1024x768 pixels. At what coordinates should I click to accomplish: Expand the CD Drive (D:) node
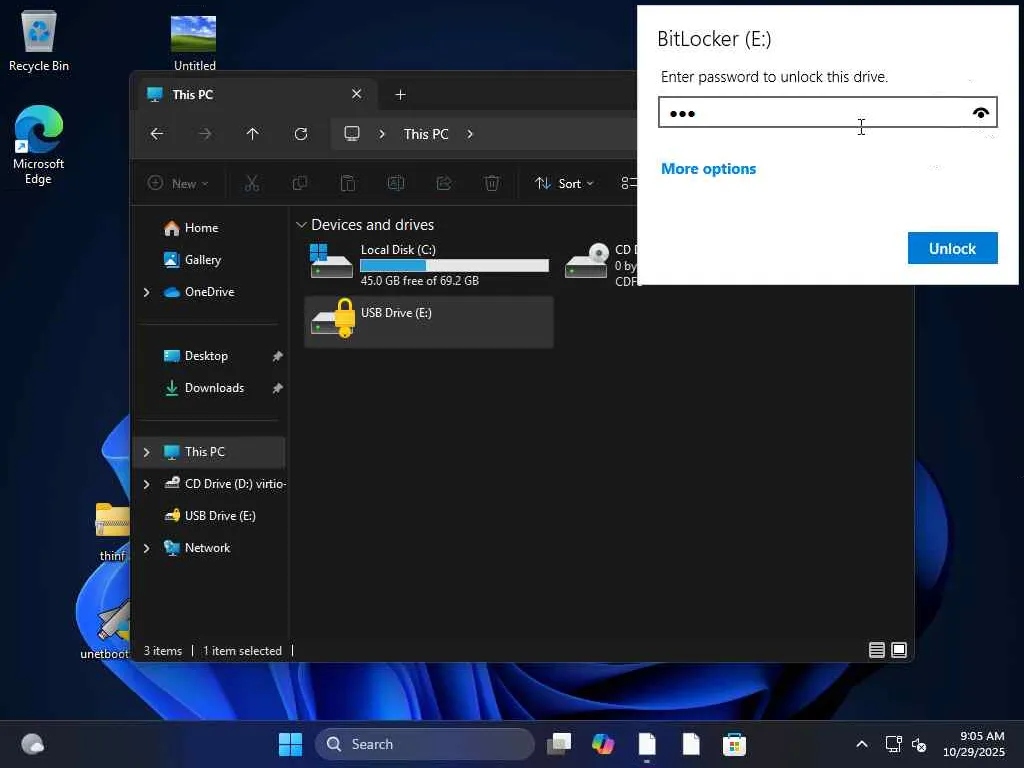(x=146, y=484)
